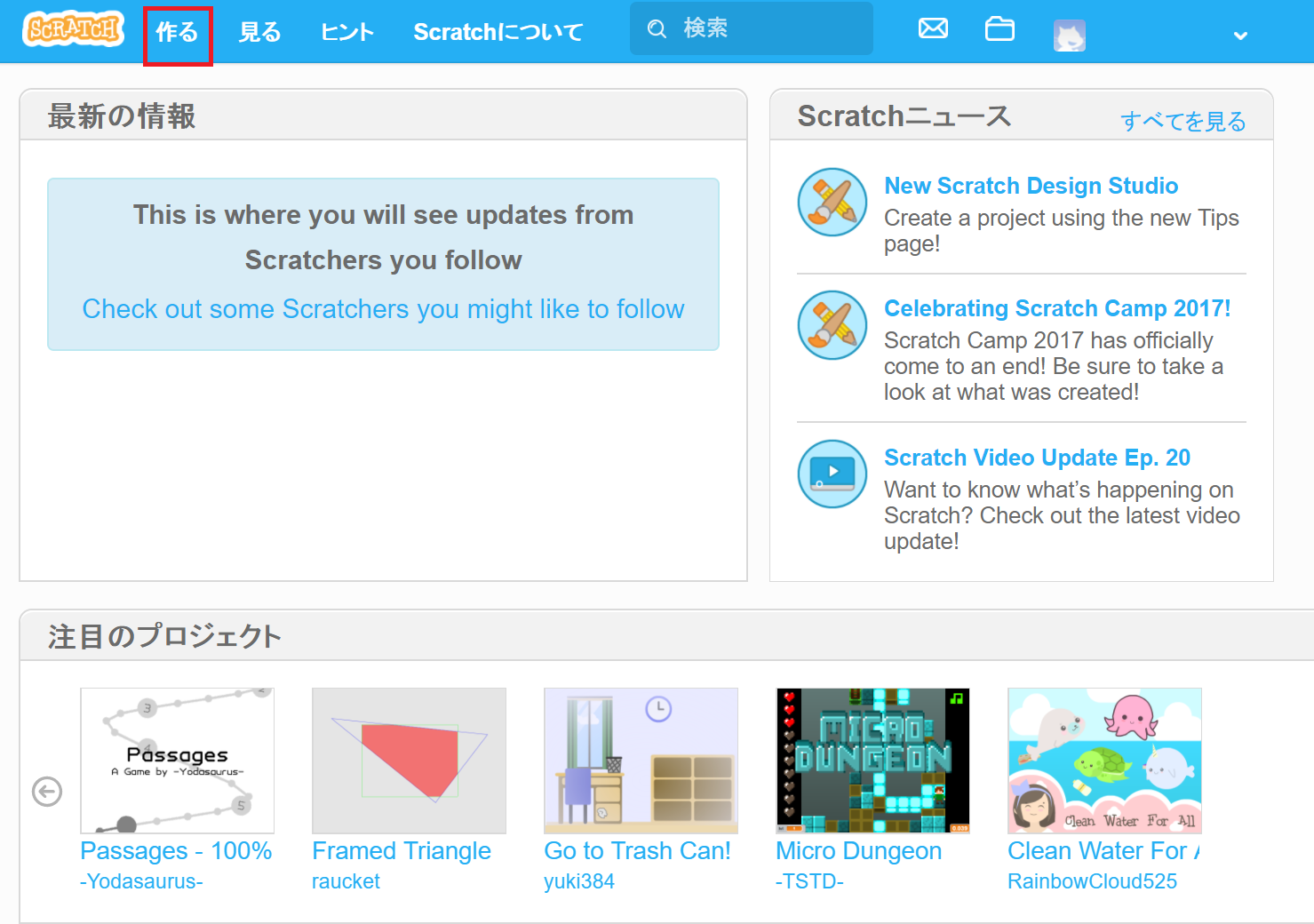The image size is (1314, 924).
Task: Click 'This is where you will see' text
Action: click(383, 237)
